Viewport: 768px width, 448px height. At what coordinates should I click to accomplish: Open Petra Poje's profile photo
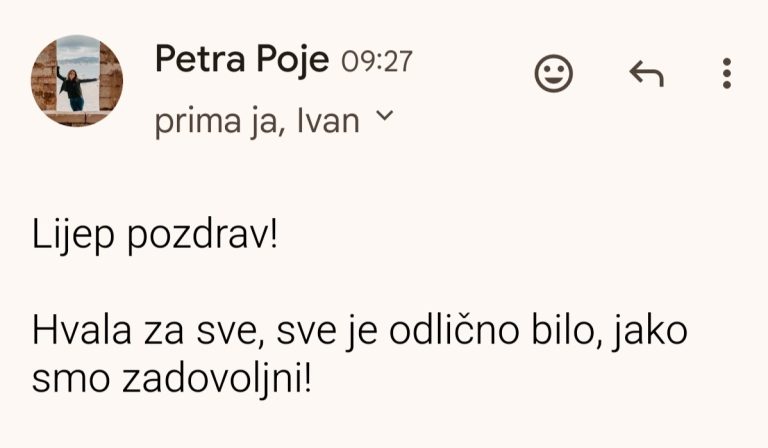click(77, 81)
